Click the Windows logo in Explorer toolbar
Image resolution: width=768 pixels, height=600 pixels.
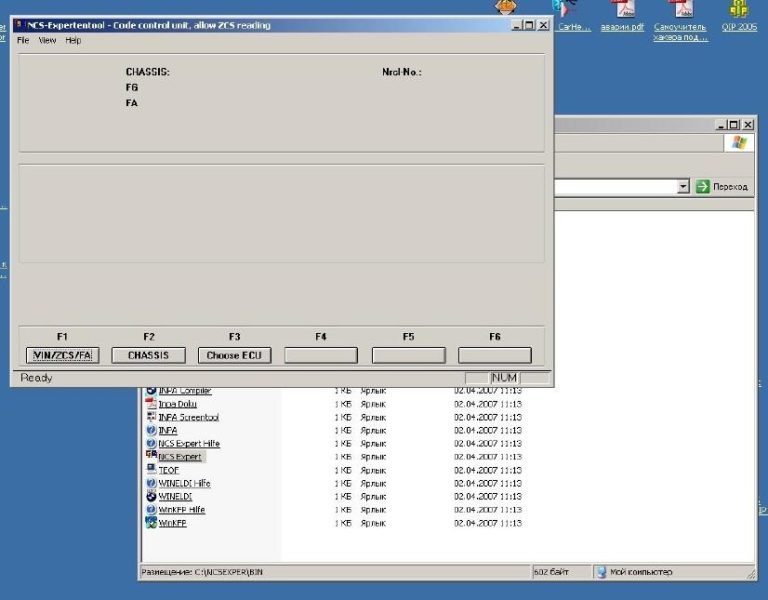pos(739,143)
